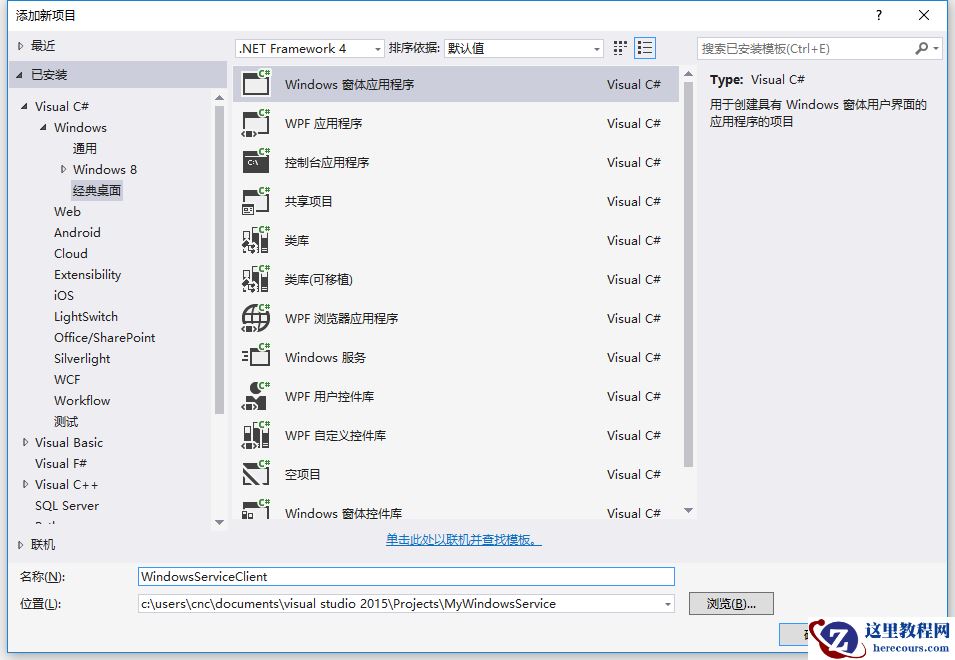Select the WPF 应用程序 template icon
The height and width of the screenshot is (660, 955).
[x=256, y=123]
